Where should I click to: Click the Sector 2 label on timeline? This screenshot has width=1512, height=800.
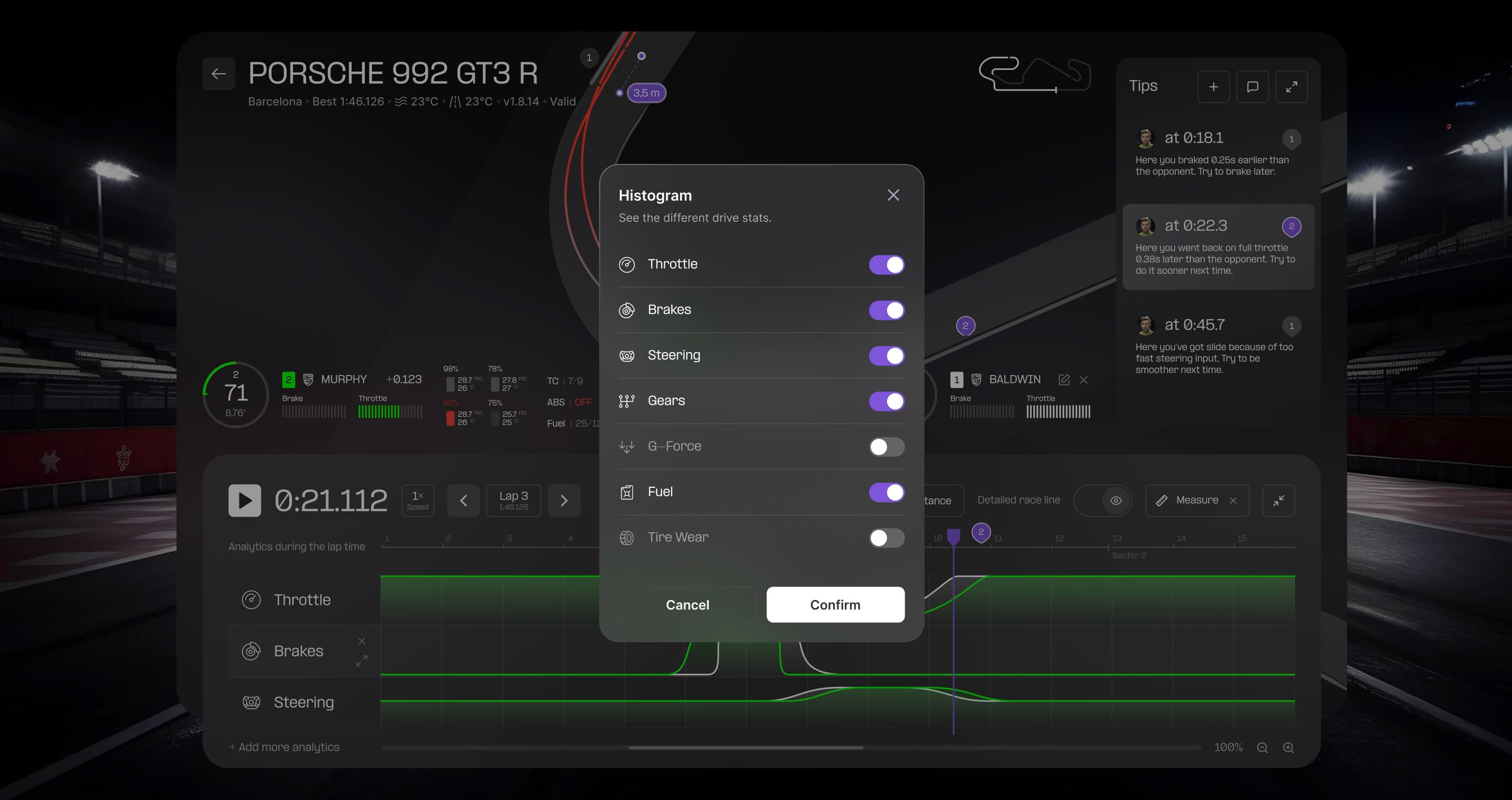point(1129,555)
